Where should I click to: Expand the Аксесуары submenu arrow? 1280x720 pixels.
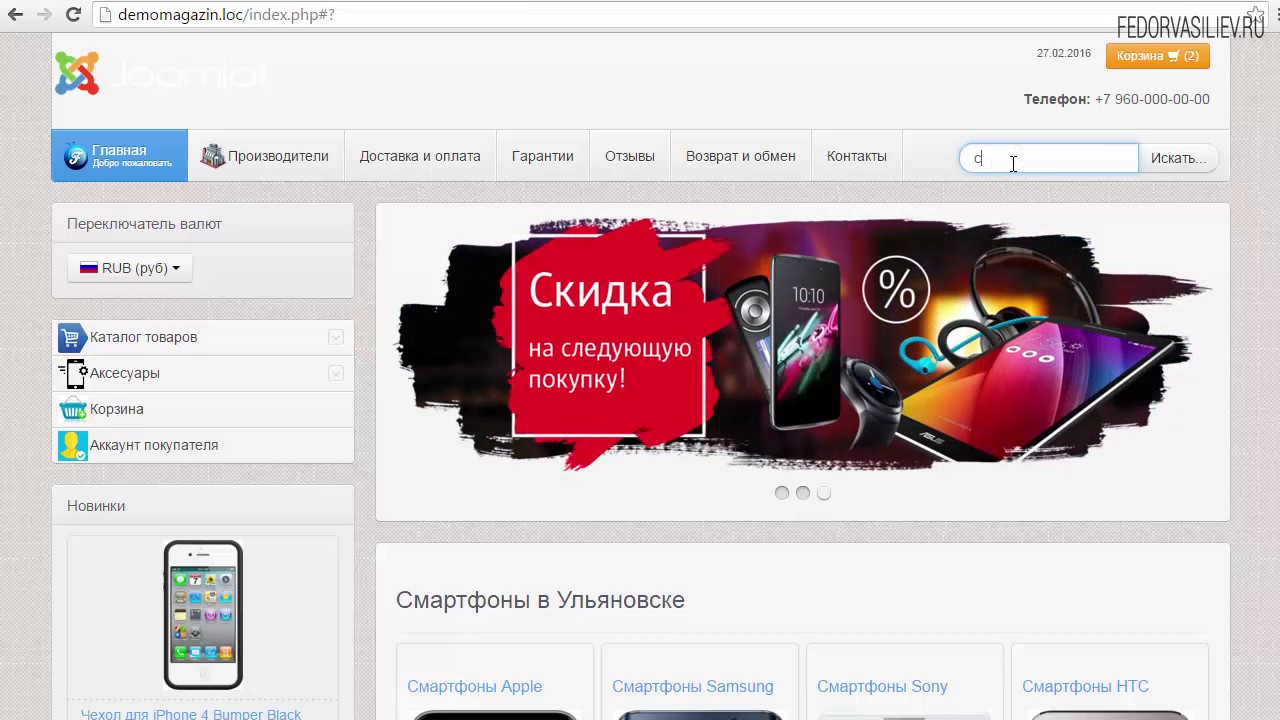click(336, 373)
